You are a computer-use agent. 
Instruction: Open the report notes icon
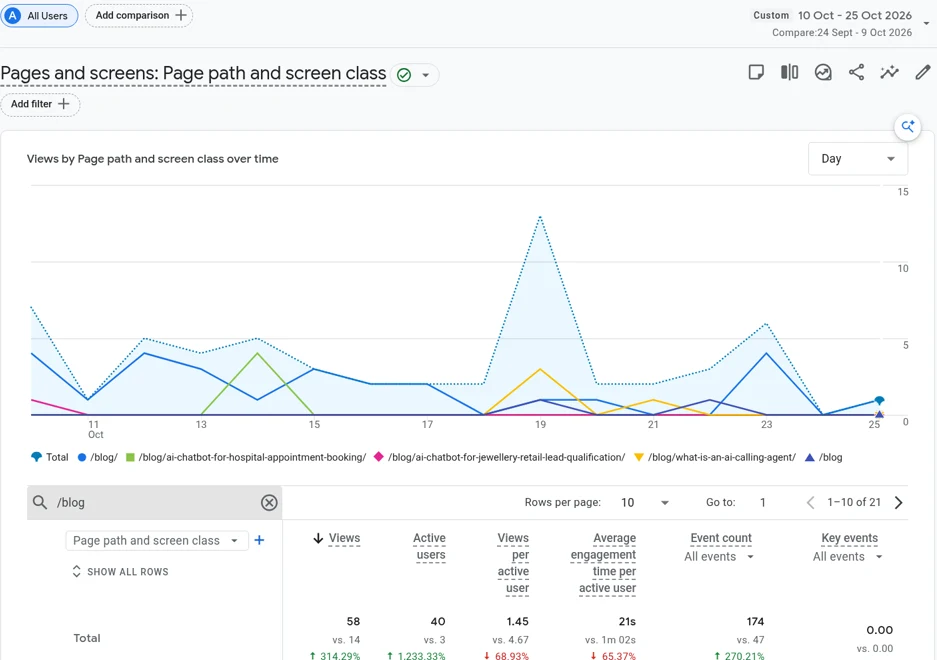click(x=756, y=72)
